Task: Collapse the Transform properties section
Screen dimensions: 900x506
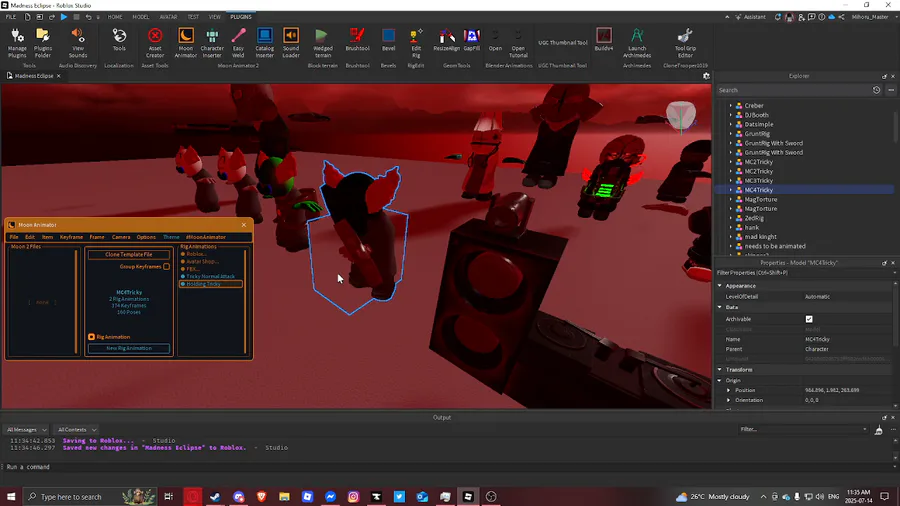Action: pos(720,369)
